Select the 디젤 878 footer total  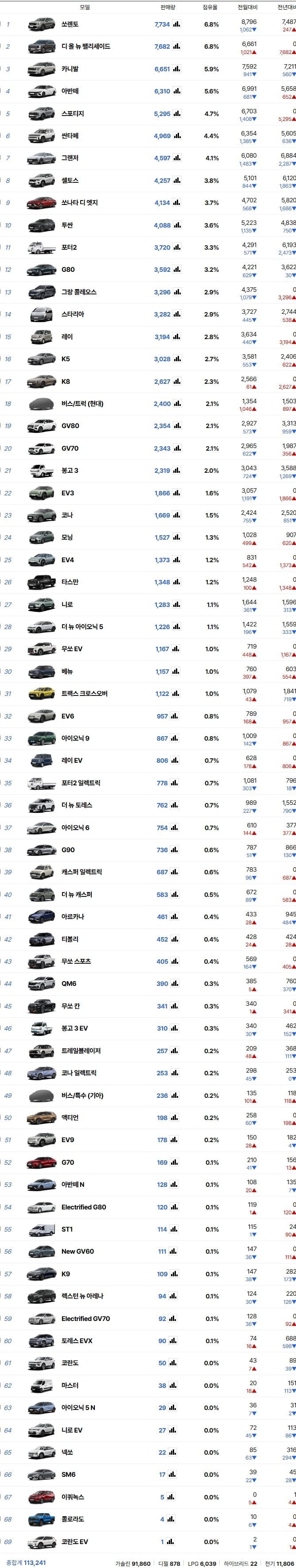(x=169, y=1563)
